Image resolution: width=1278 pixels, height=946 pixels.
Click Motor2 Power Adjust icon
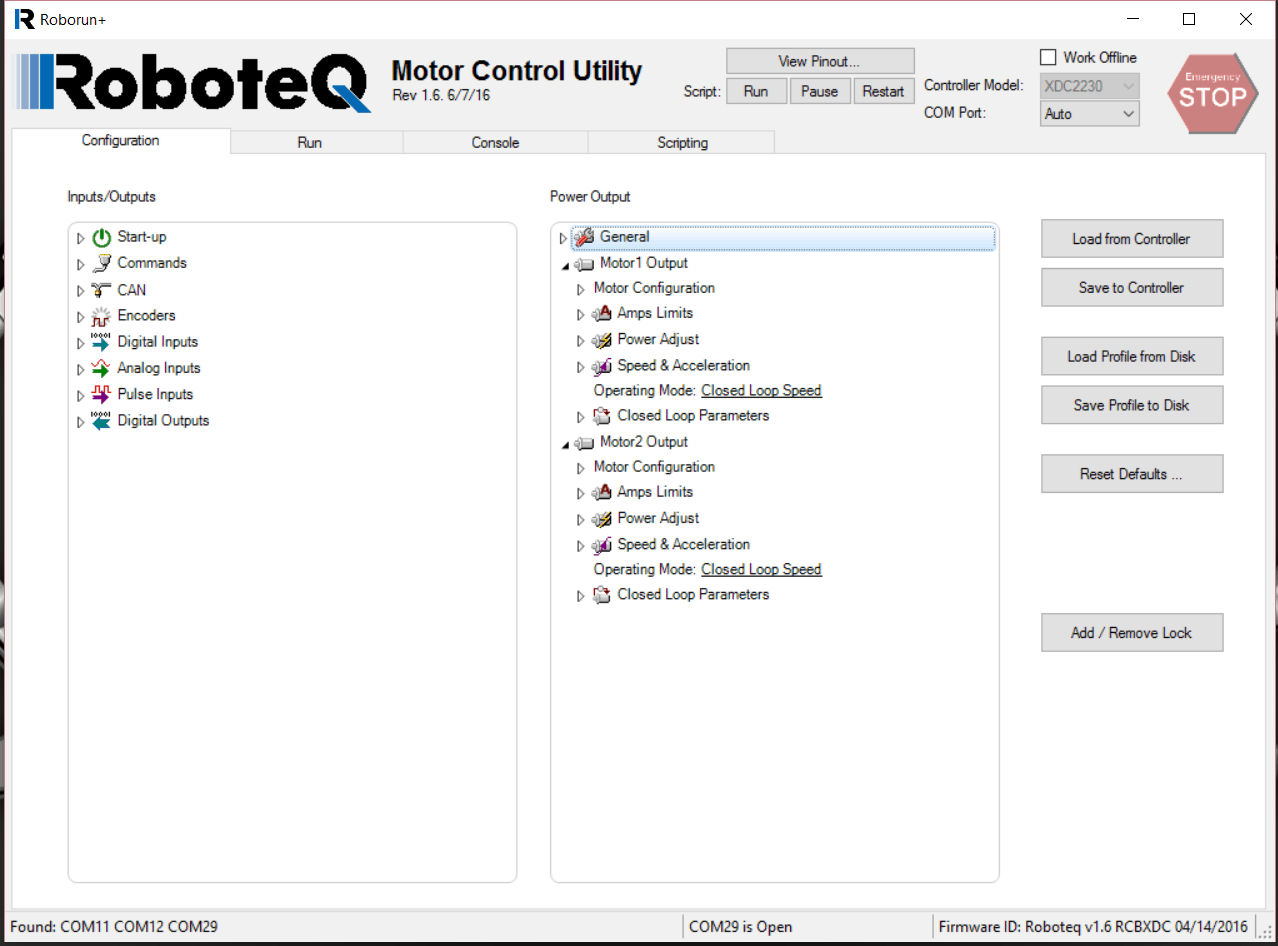coord(602,519)
